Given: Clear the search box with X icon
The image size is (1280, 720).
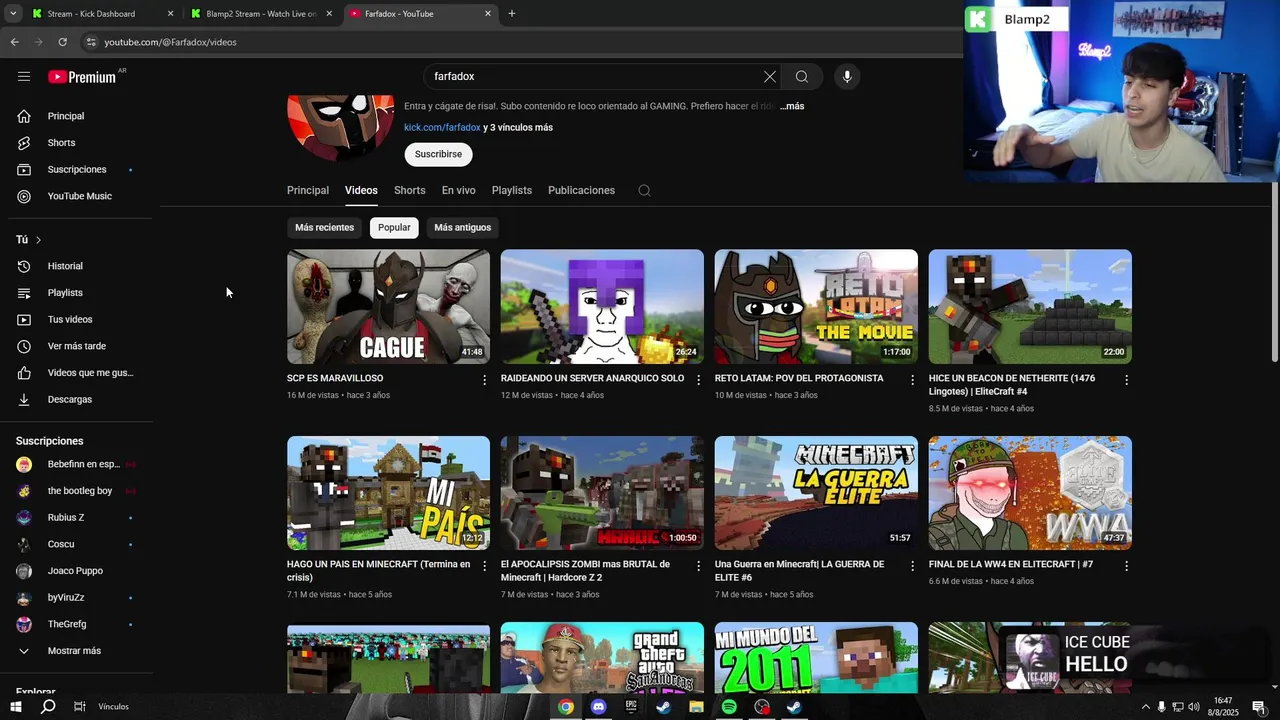Looking at the screenshot, I should coord(769,76).
